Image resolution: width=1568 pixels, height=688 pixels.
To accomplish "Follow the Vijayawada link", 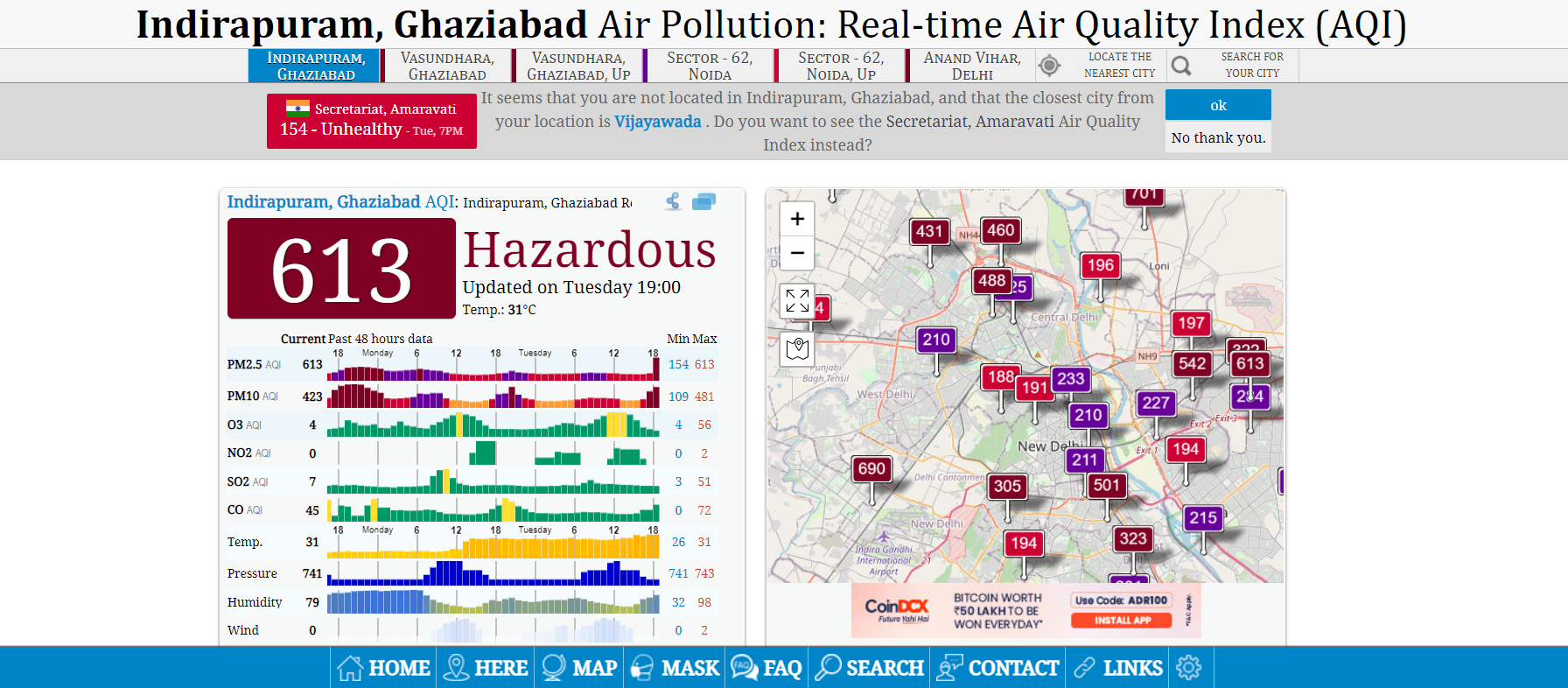I will [x=657, y=122].
